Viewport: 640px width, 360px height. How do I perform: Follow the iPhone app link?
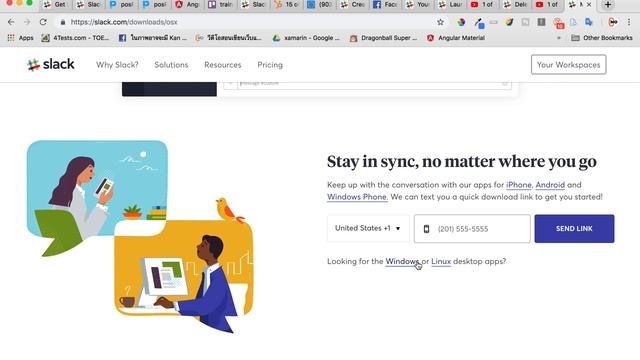[519, 185]
